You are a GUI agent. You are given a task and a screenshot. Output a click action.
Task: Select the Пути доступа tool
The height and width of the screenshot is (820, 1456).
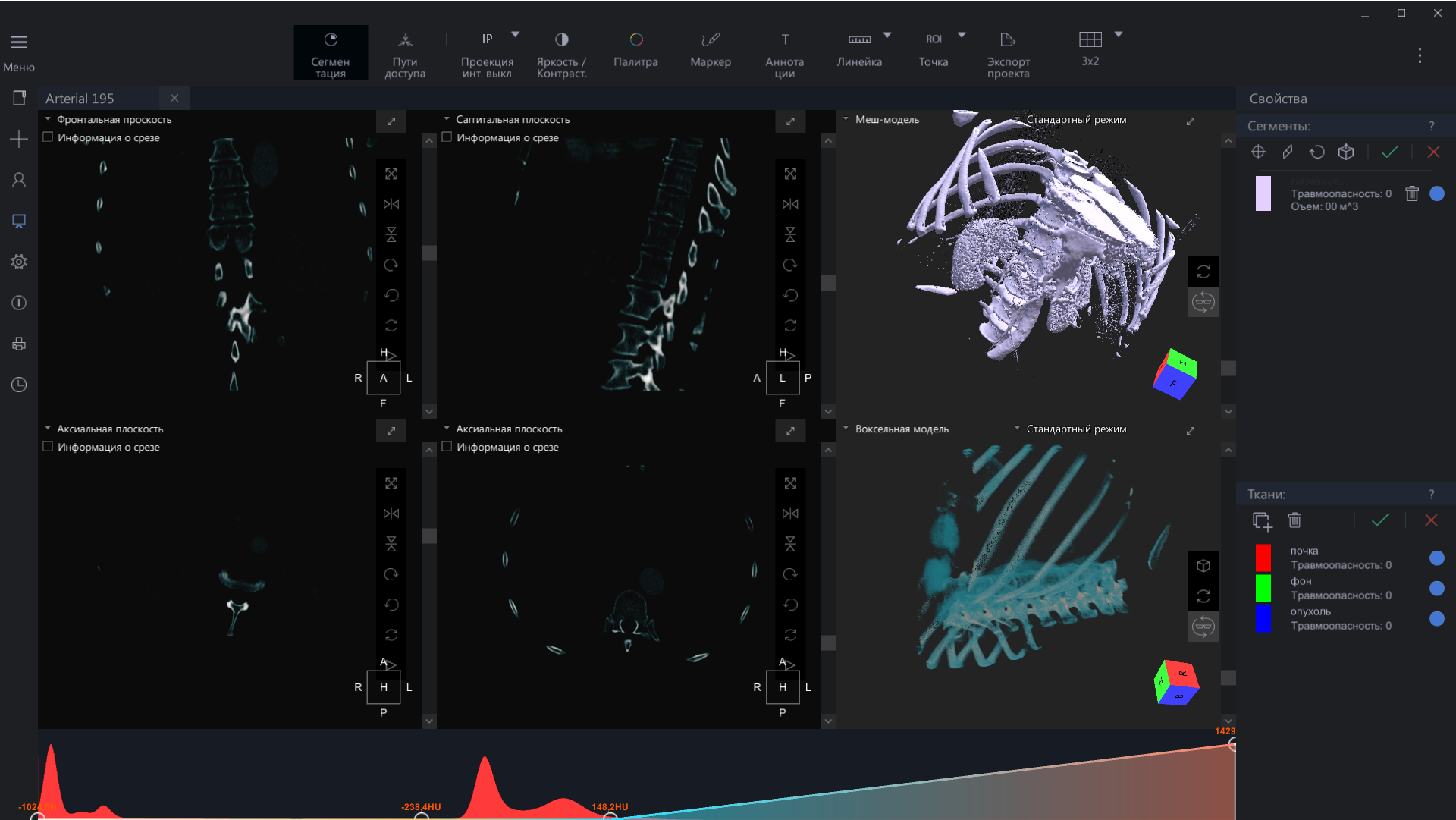click(x=405, y=53)
